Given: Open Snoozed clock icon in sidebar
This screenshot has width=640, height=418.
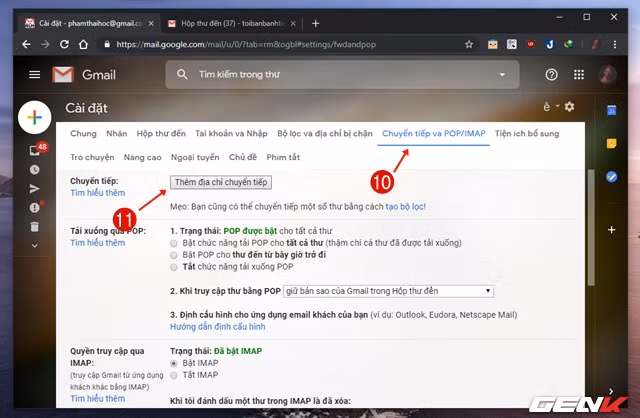Looking at the screenshot, I should coord(35,170).
